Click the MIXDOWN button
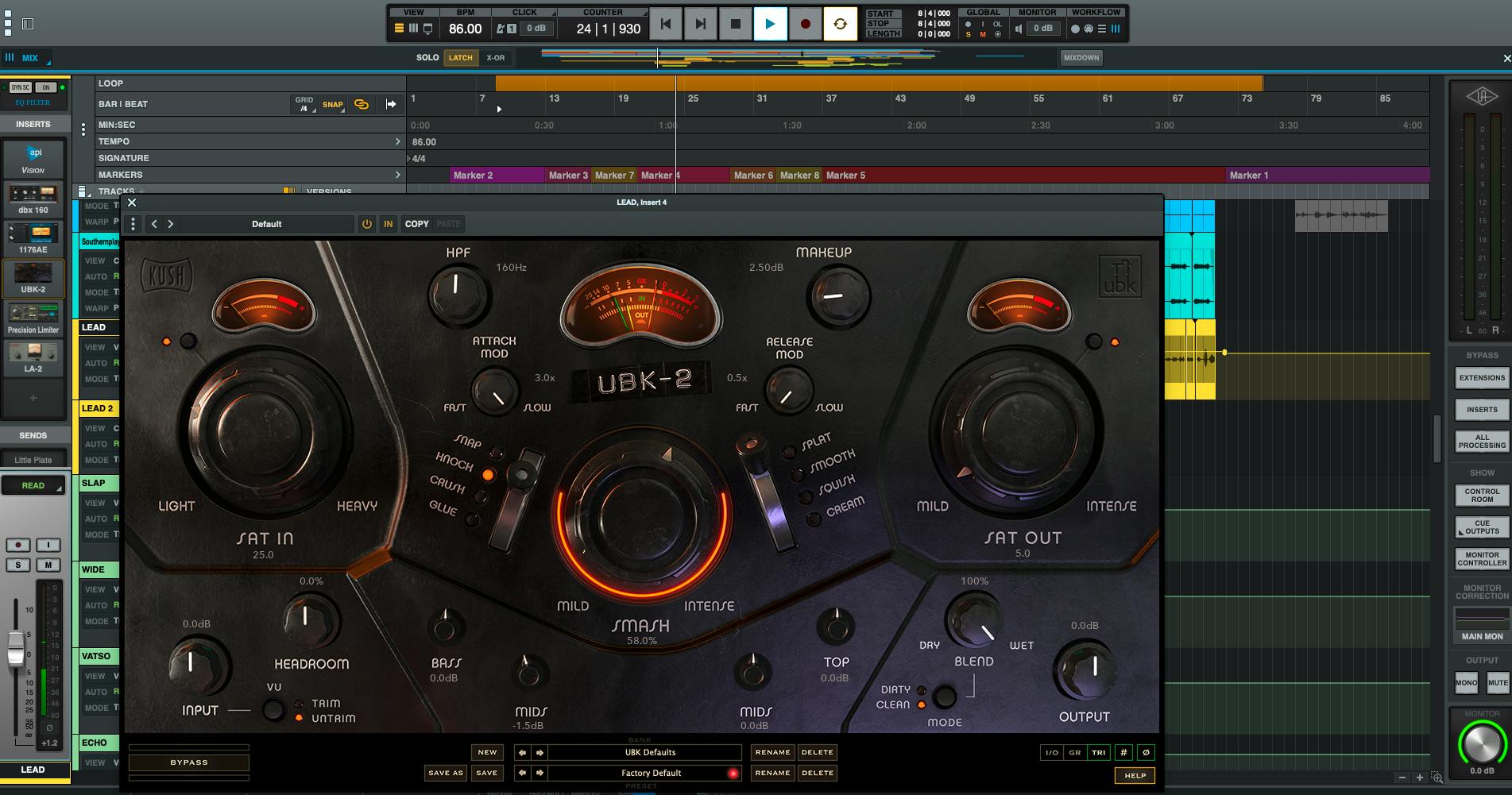The image size is (1512, 795). (x=1081, y=58)
